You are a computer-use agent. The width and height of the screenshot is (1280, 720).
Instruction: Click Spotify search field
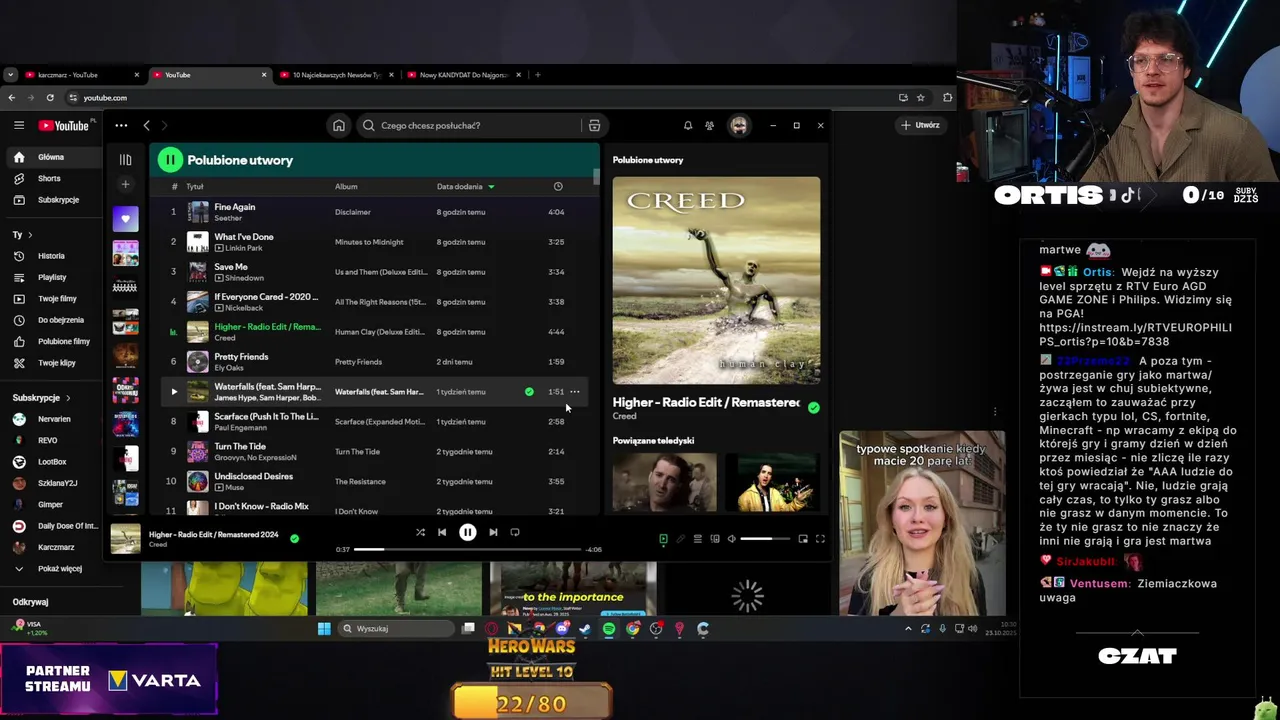coord(469,125)
